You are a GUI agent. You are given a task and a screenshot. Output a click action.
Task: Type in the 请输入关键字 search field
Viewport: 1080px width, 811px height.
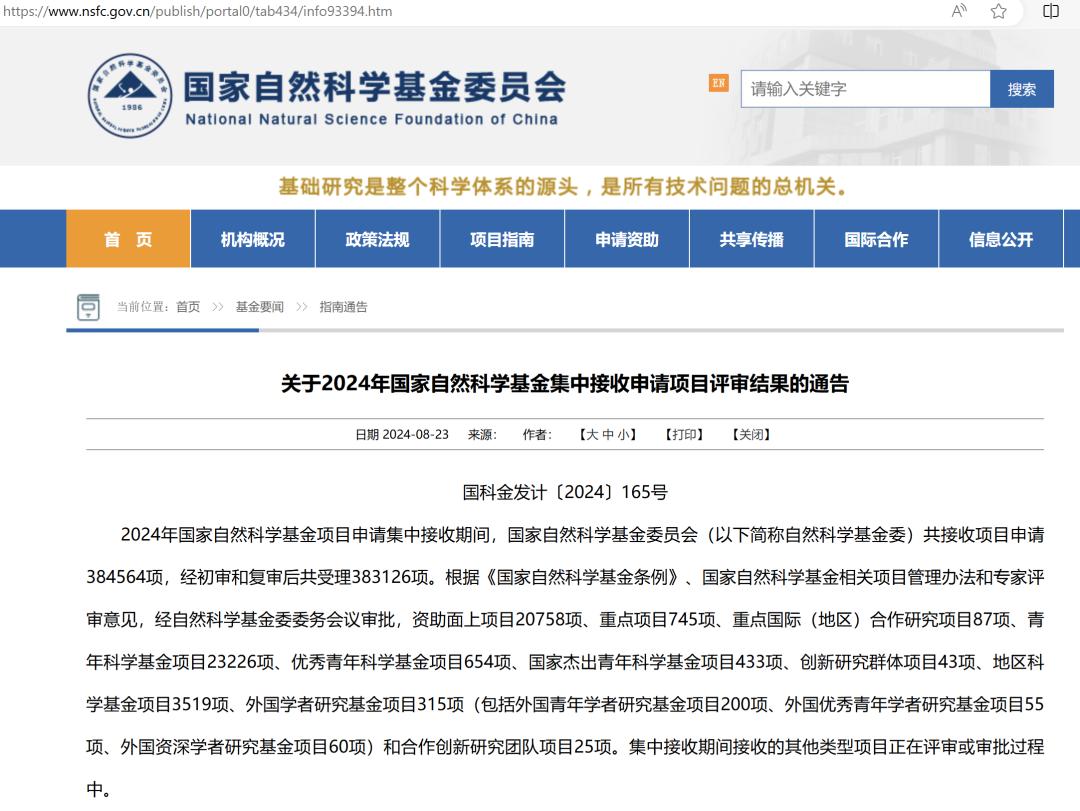tap(865, 89)
